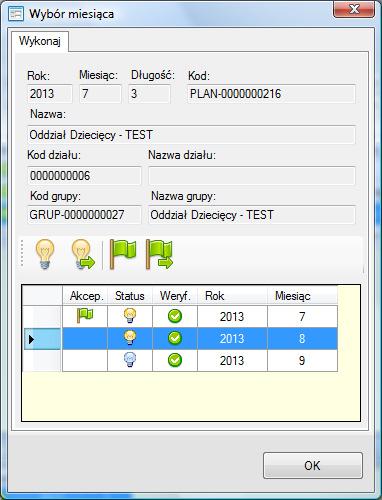The width and height of the screenshot is (382, 500).
Task: Click the 2013 year cell in month 8 row
Action: [232, 339]
